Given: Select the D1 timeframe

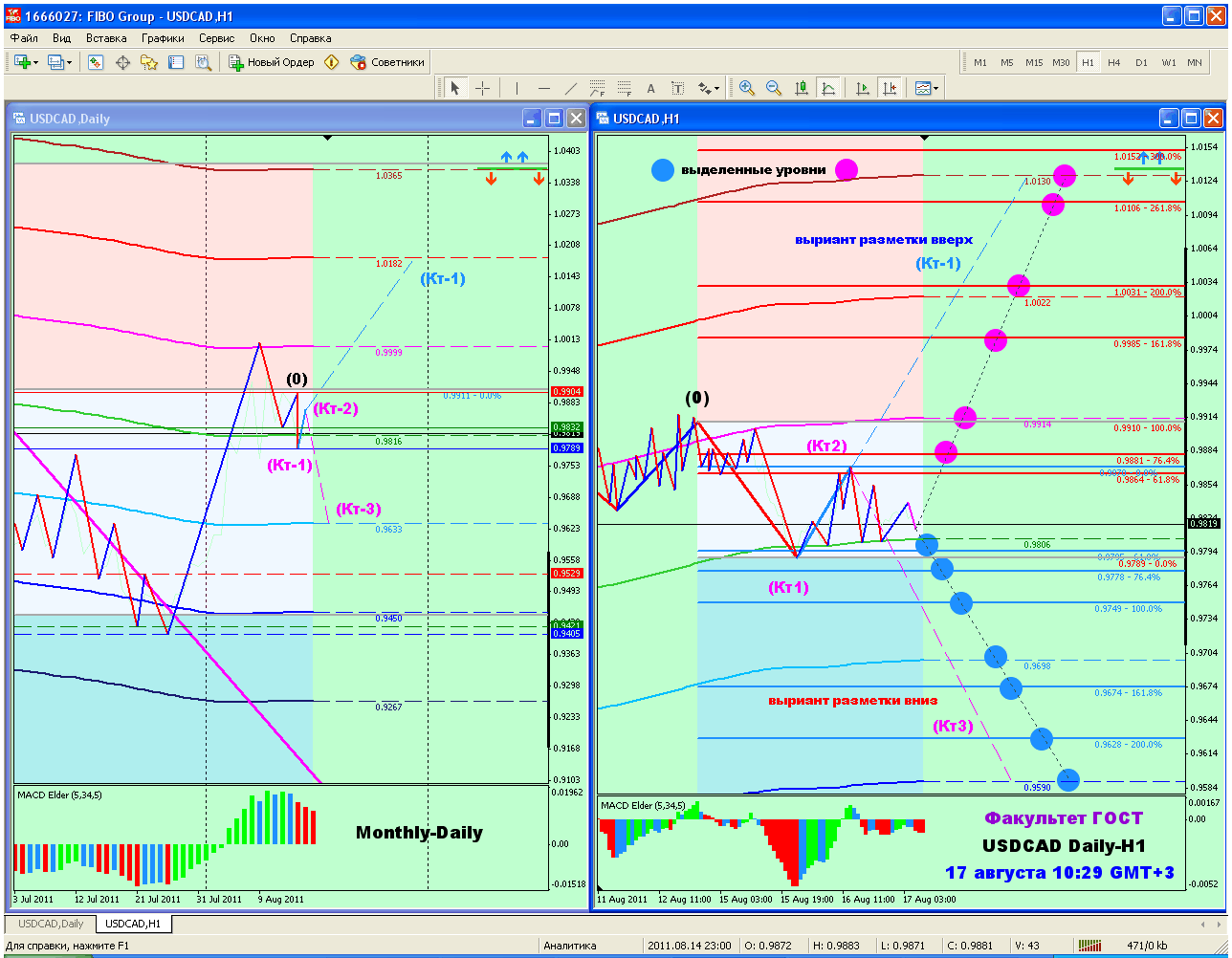Looking at the screenshot, I should (x=1141, y=62).
